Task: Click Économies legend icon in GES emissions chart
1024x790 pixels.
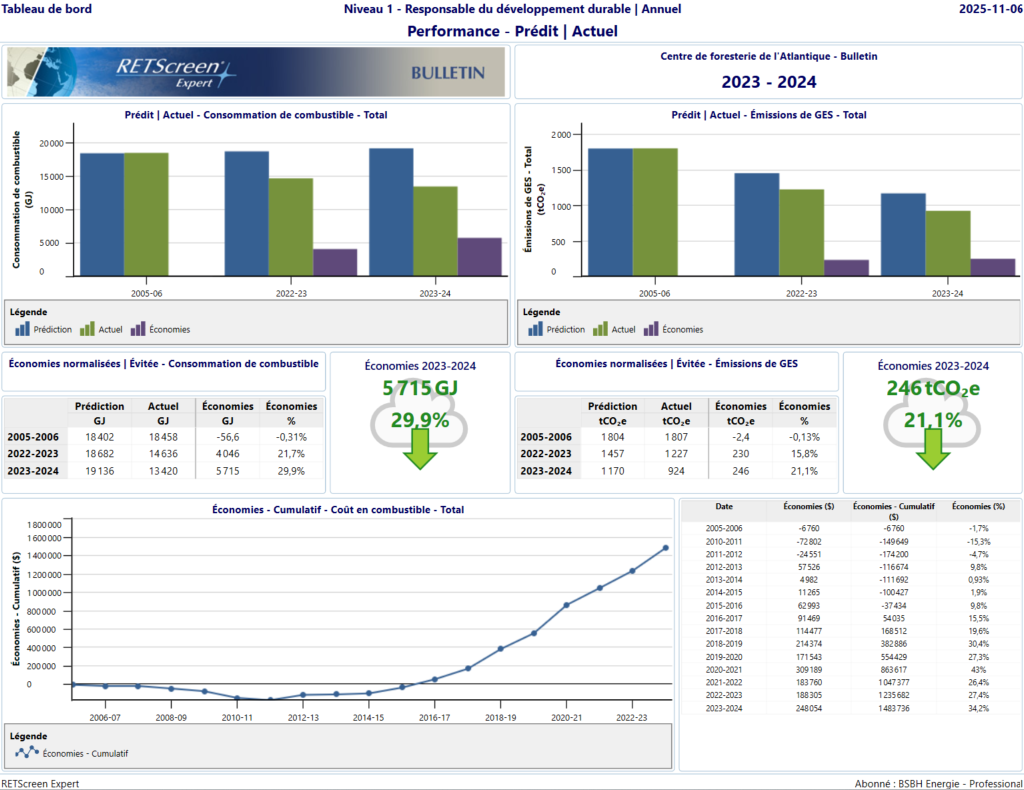Action: coord(652,328)
